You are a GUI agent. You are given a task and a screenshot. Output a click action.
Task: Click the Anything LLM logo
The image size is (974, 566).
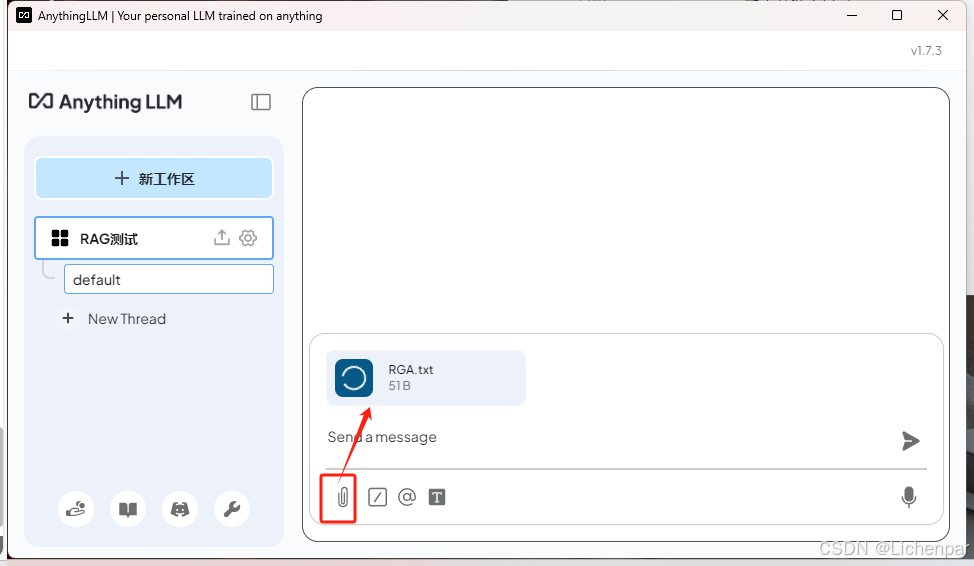tap(106, 101)
